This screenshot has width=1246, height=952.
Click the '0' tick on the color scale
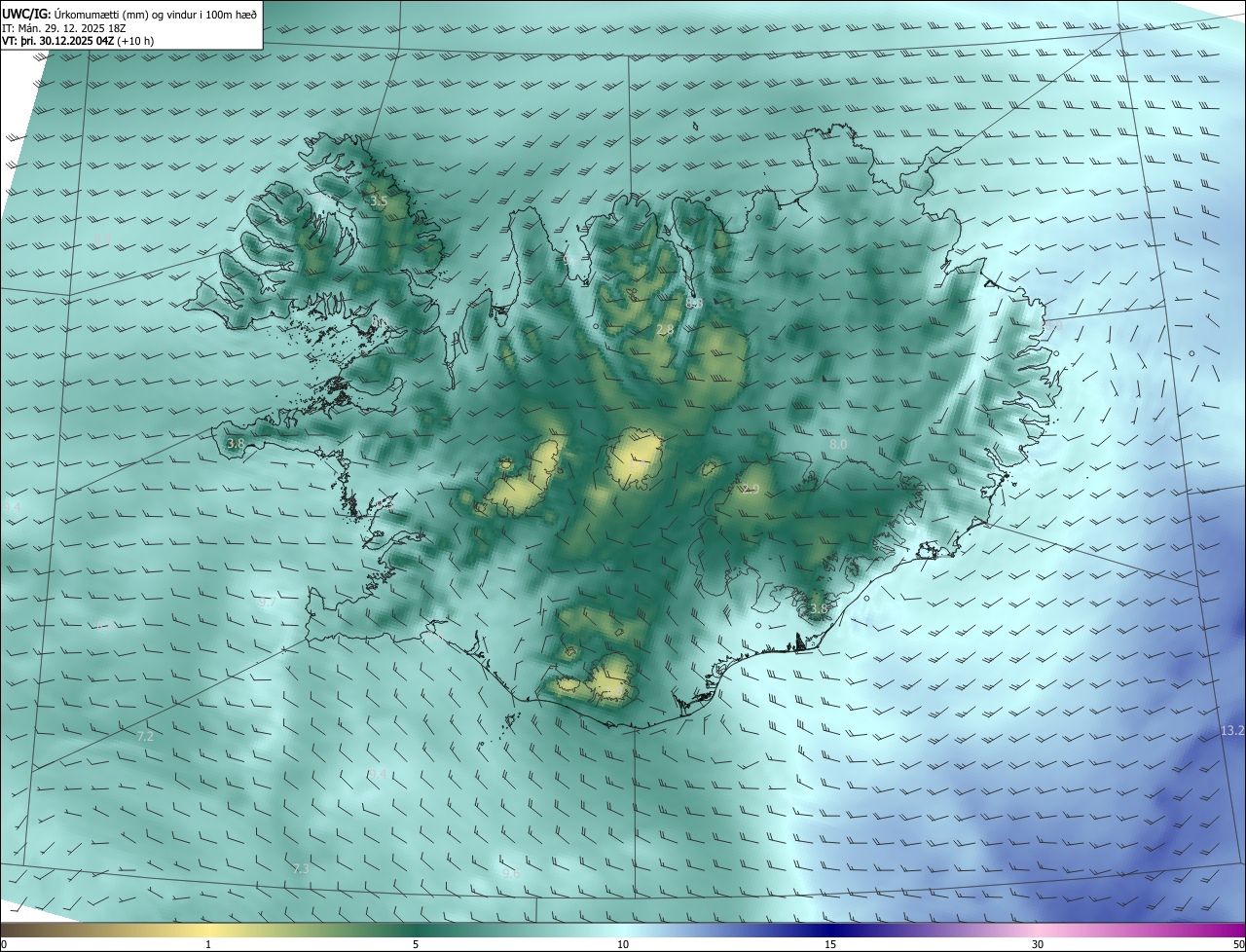[x=4, y=944]
